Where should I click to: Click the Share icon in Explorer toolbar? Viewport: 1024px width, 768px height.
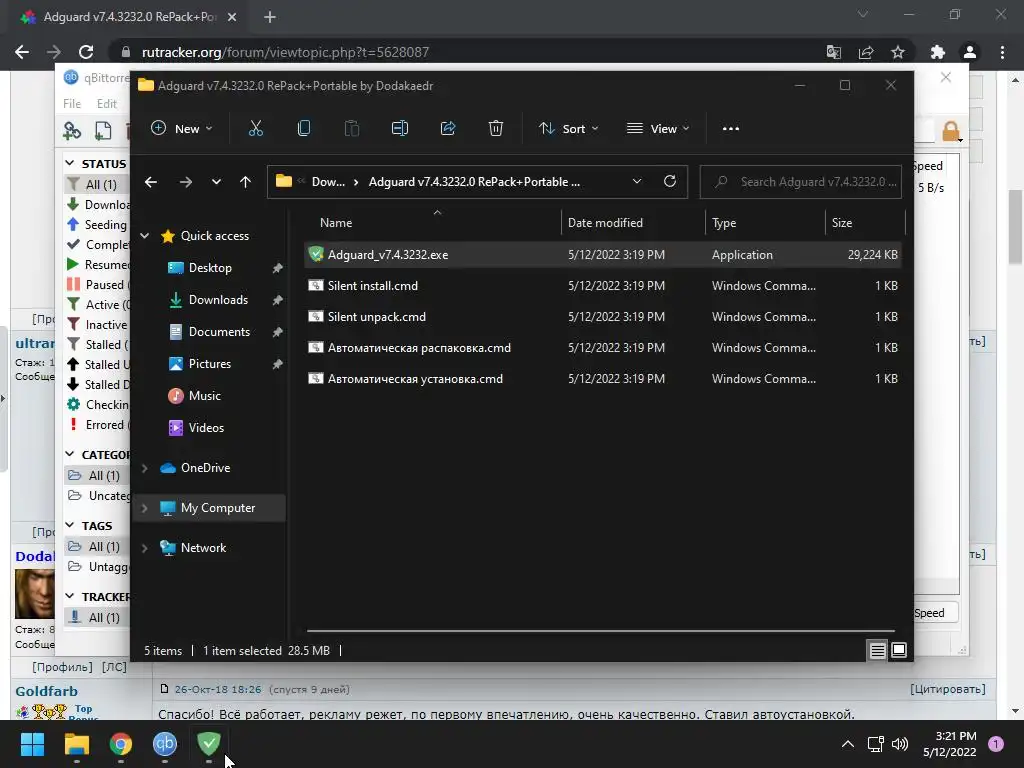pyautogui.click(x=448, y=129)
